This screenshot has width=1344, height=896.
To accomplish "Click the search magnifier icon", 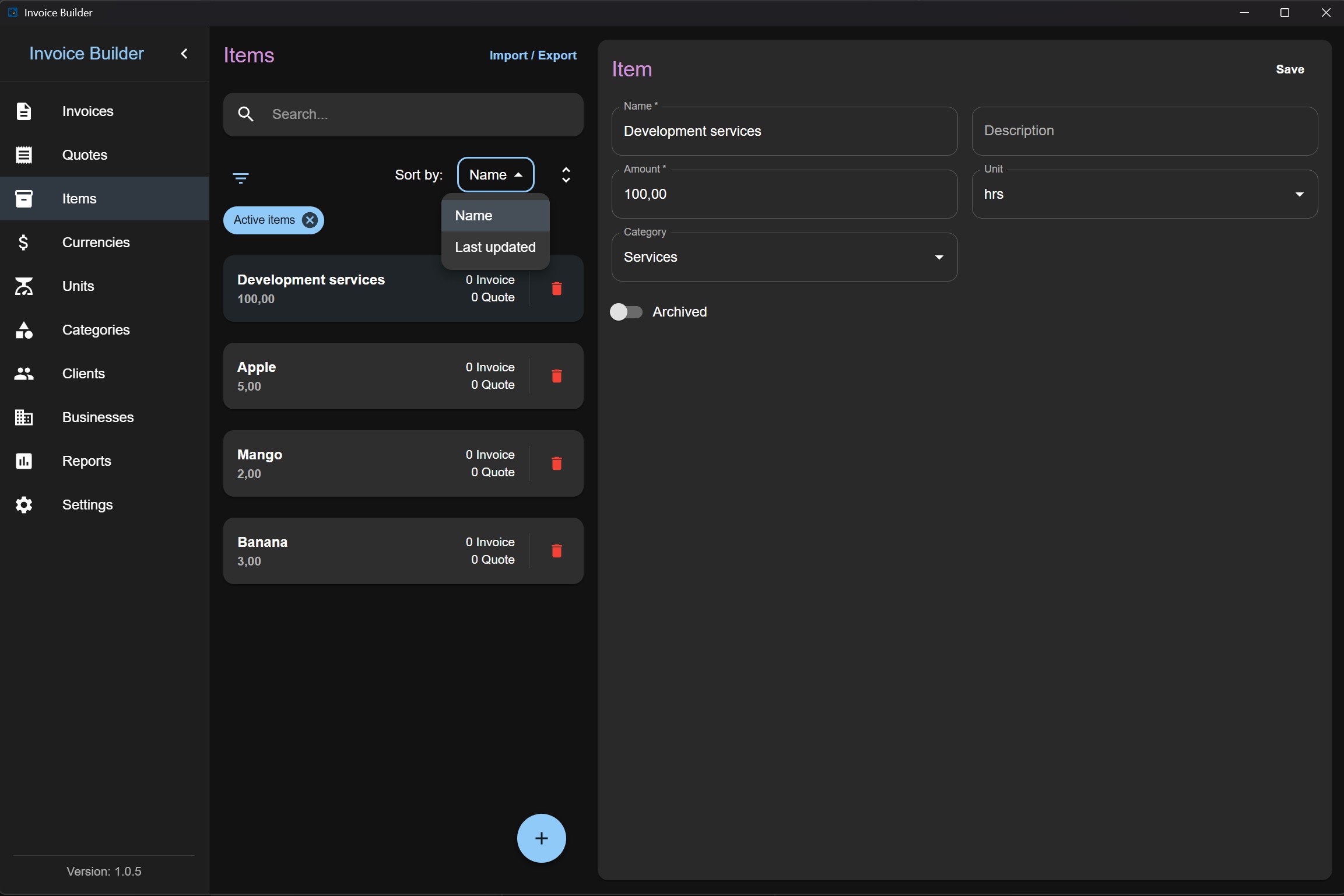I will [246, 114].
